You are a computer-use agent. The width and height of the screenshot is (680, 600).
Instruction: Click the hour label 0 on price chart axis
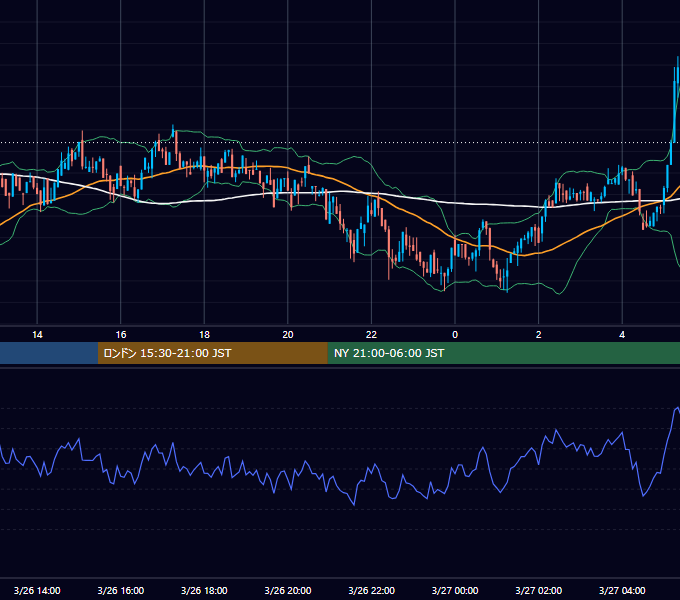(455, 335)
